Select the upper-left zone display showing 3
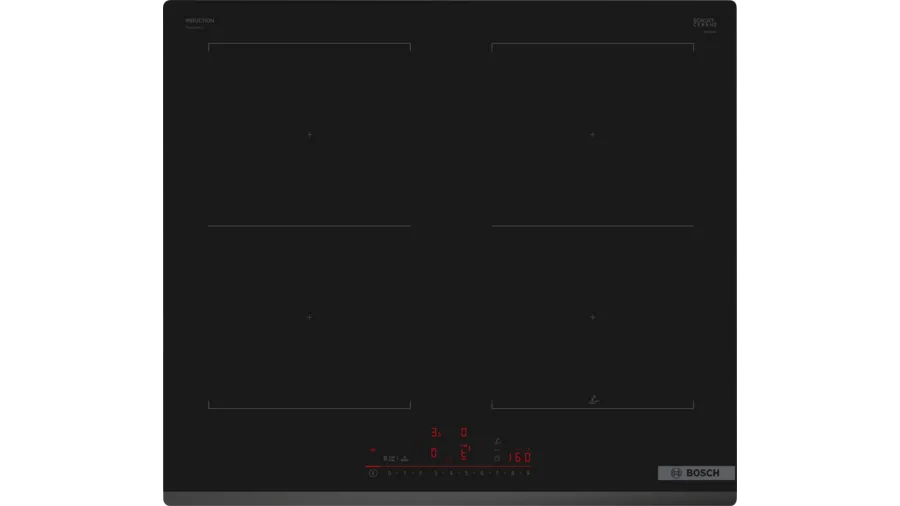900x506 pixels. [x=435, y=433]
